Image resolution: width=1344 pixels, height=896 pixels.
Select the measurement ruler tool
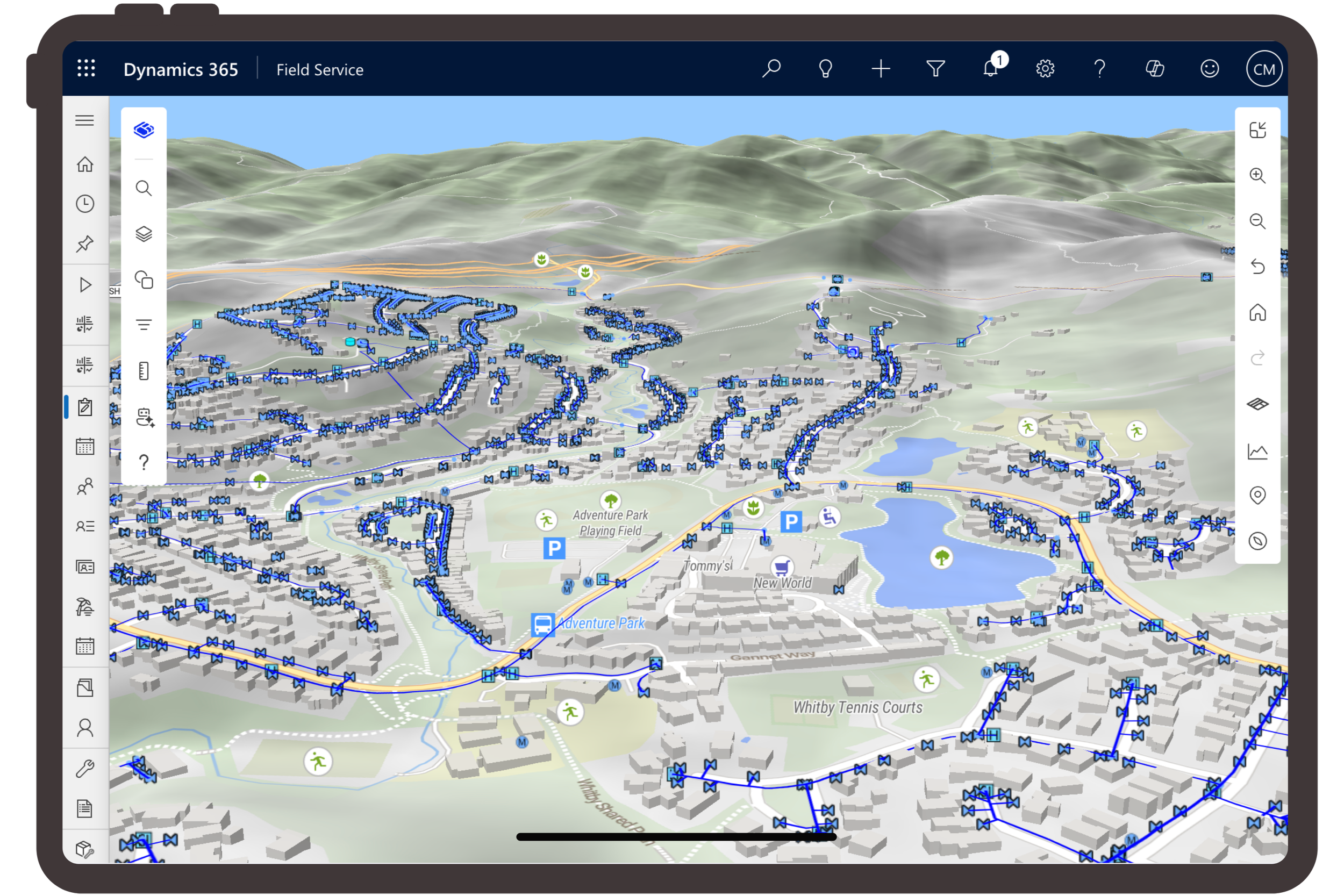[x=144, y=371]
